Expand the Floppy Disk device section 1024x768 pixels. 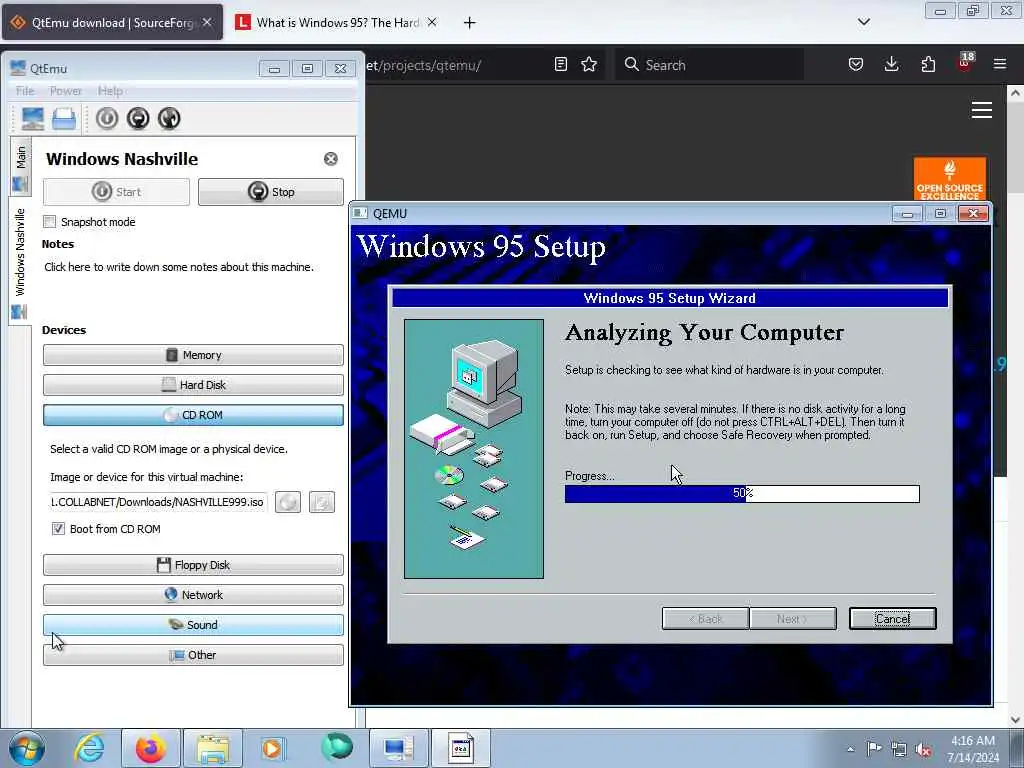click(193, 565)
